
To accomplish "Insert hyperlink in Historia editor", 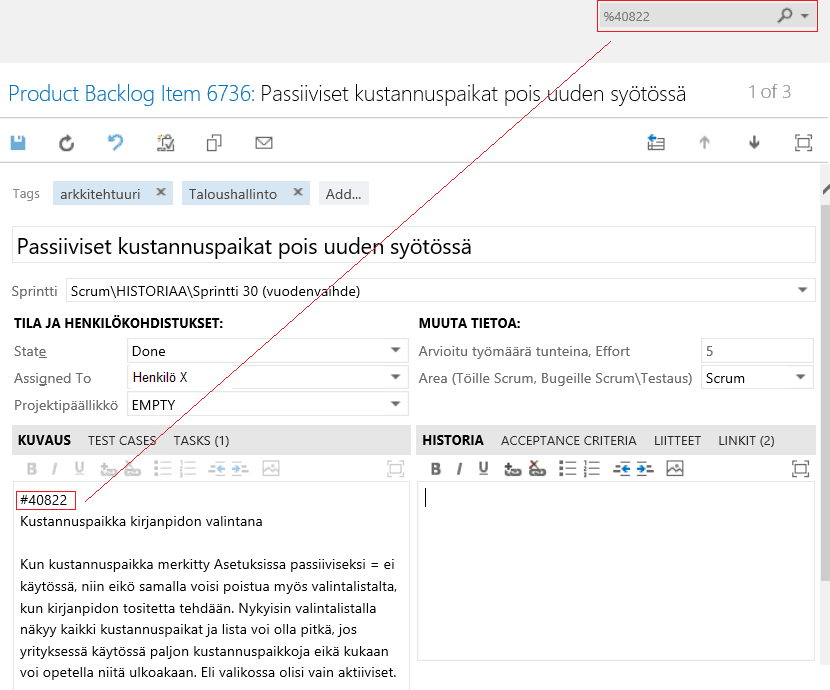I will point(512,469).
